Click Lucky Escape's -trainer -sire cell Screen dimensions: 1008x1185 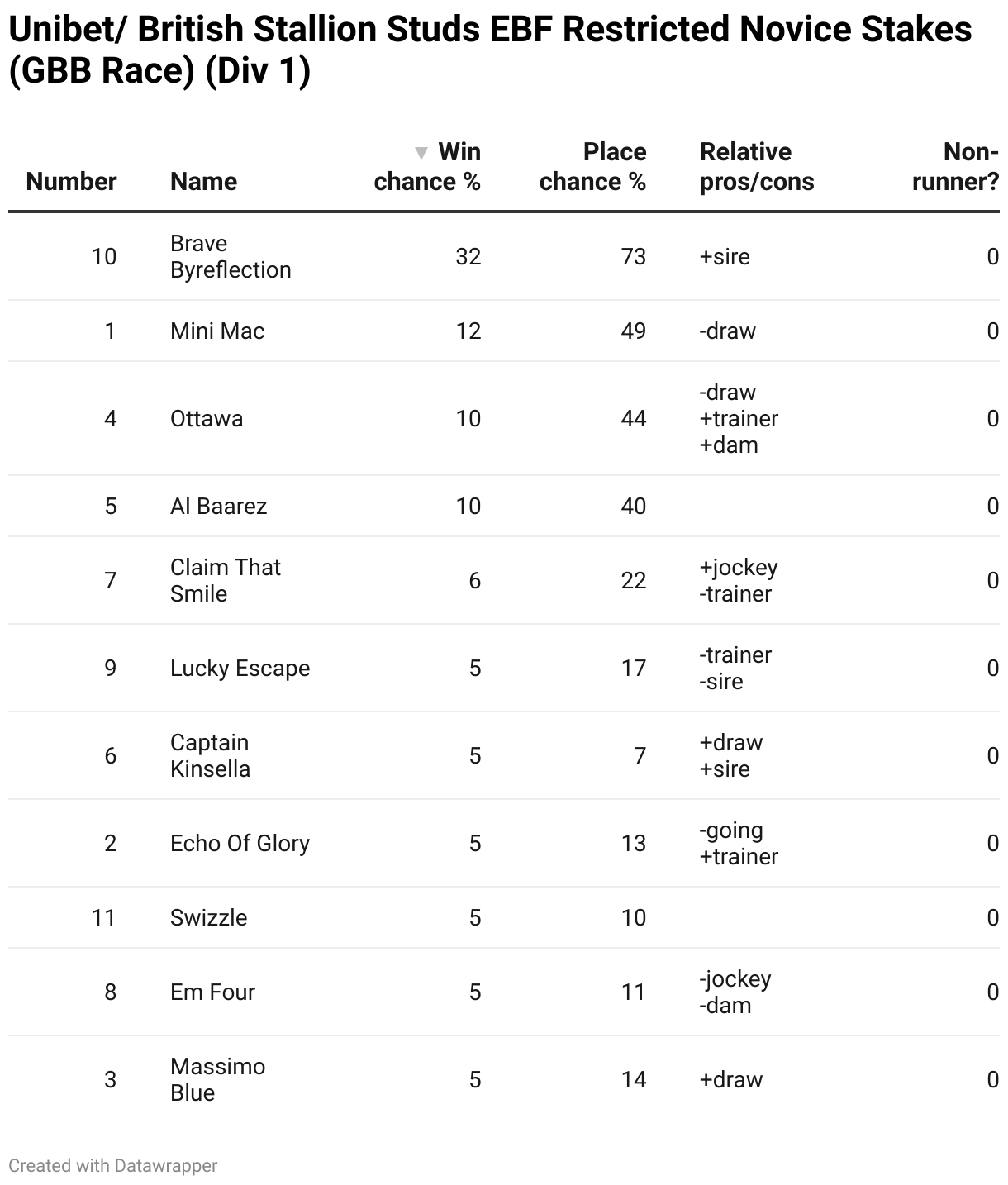pyautogui.click(x=735, y=669)
